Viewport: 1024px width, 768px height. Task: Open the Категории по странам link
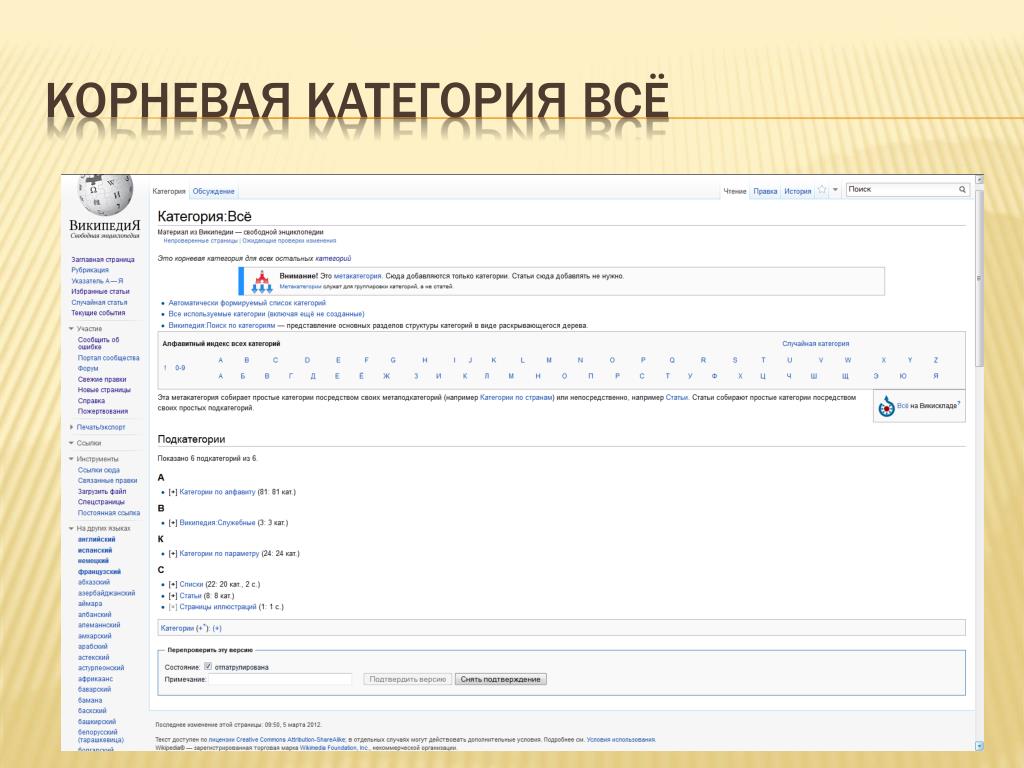(517, 398)
